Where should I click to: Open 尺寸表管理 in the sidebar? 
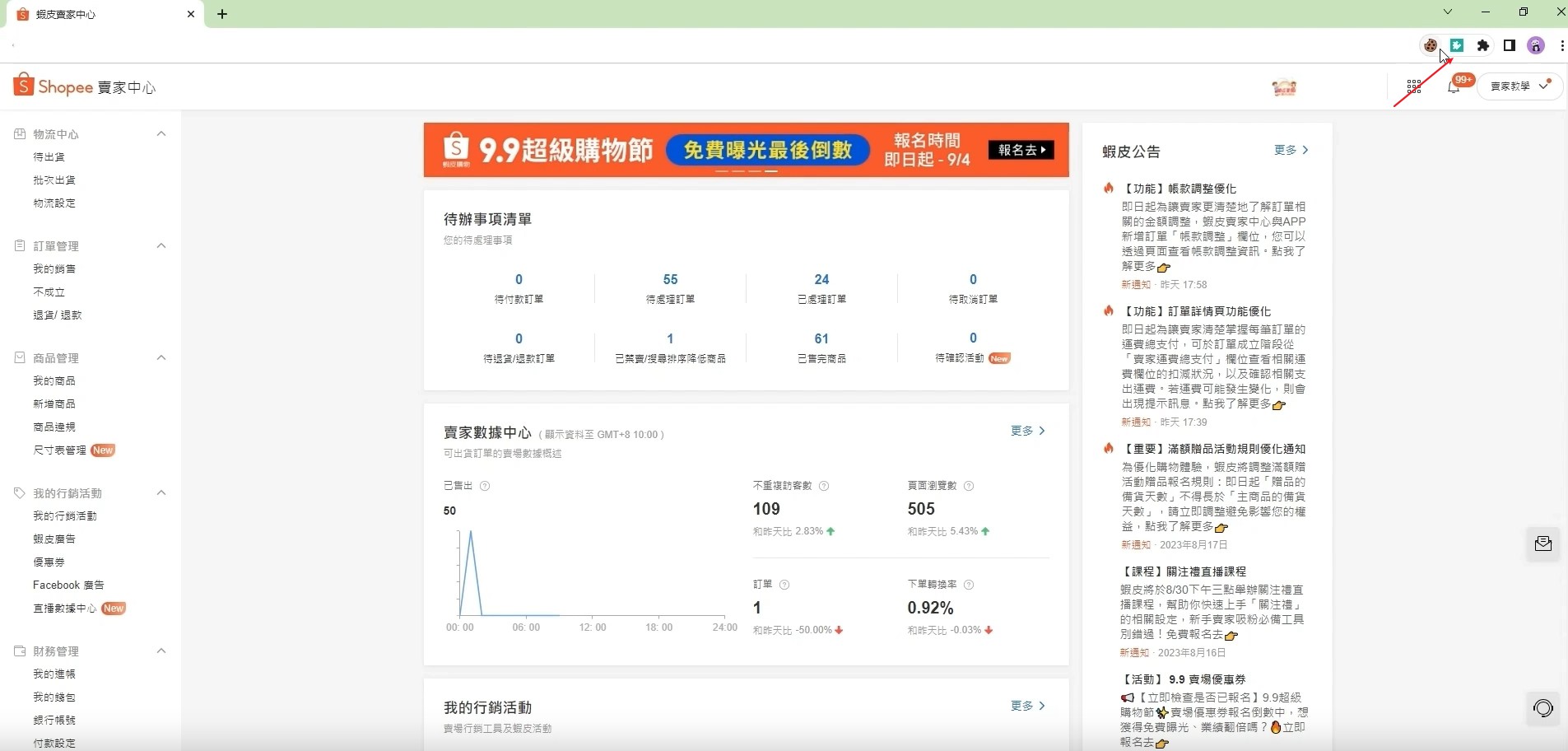click(59, 450)
